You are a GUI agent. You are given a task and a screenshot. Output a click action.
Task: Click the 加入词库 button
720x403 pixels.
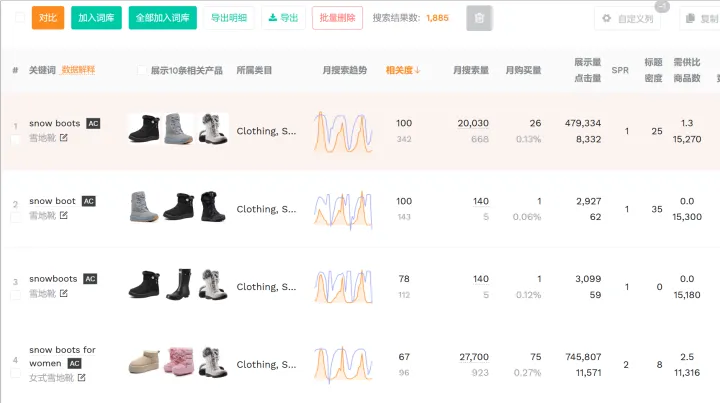96,18
